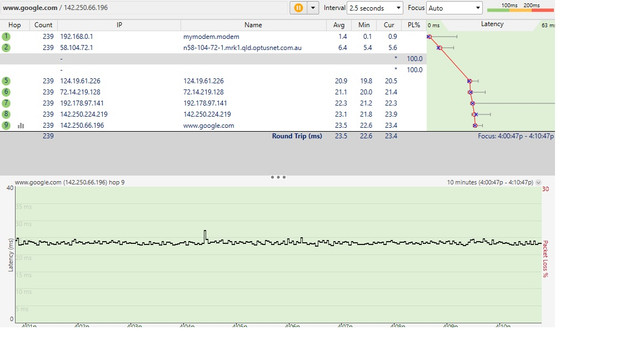Click the hop 9 latency marker in graph
The height and width of the screenshot is (360, 640).
475,125
